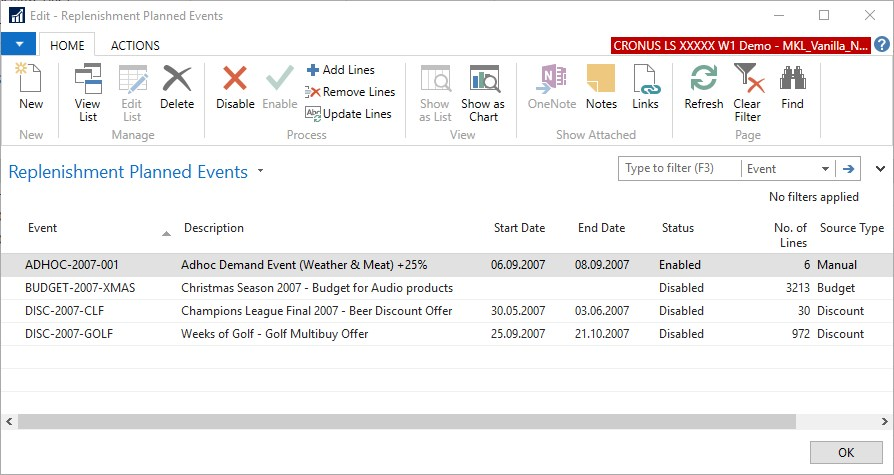Open the Event filter field dropdown
The image size is (894, 475).
tap(825, 169)
